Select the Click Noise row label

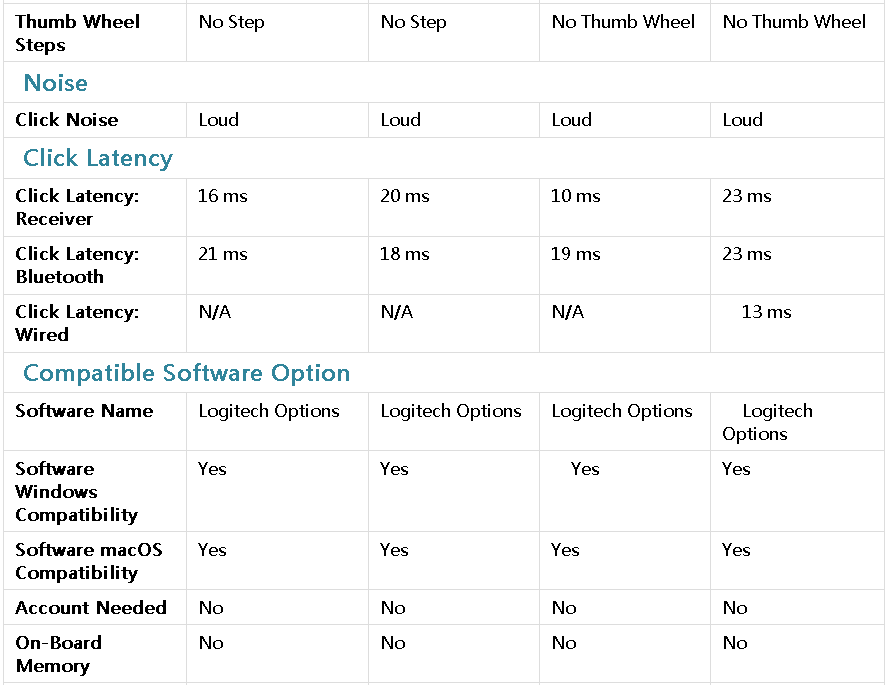[x=67, y=119]
